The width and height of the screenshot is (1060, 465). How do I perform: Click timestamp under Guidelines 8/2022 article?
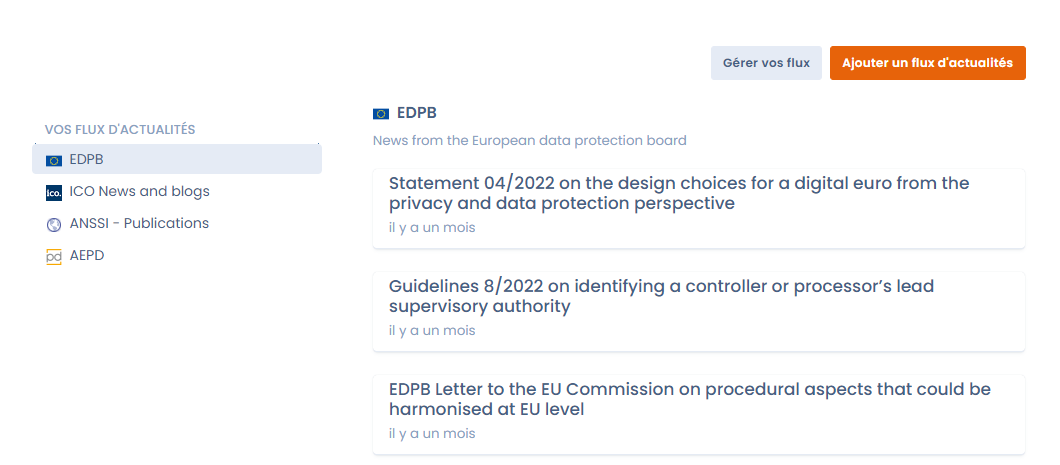tap(432, 331)
